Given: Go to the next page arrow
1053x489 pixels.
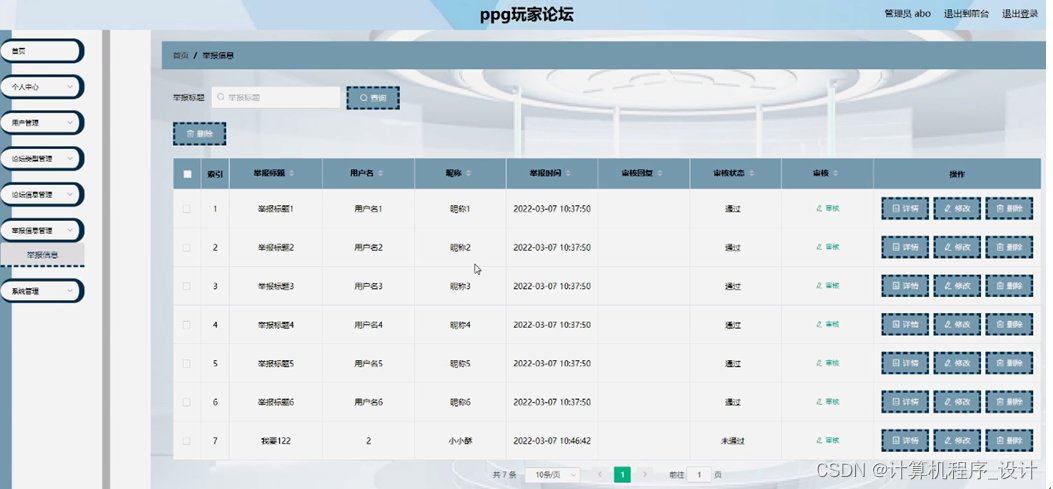Looking at the screenshot, I should point(645,474).
